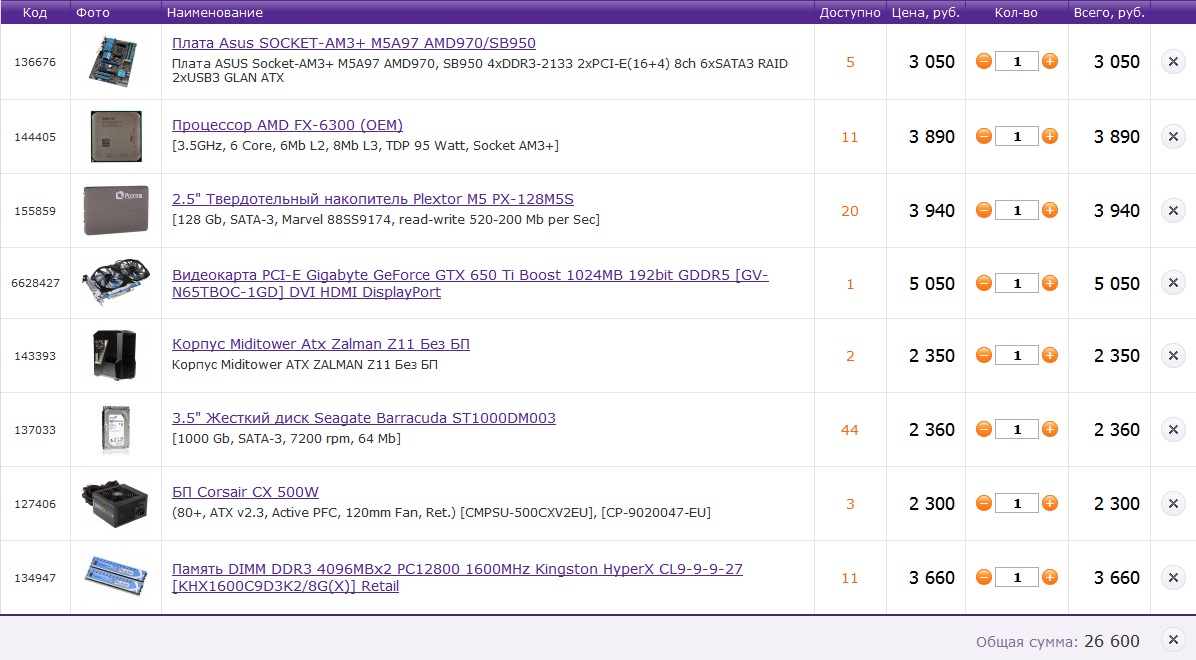
Task: Increase quantity of Plextor M5 SSD
Action: [1050, 211]
